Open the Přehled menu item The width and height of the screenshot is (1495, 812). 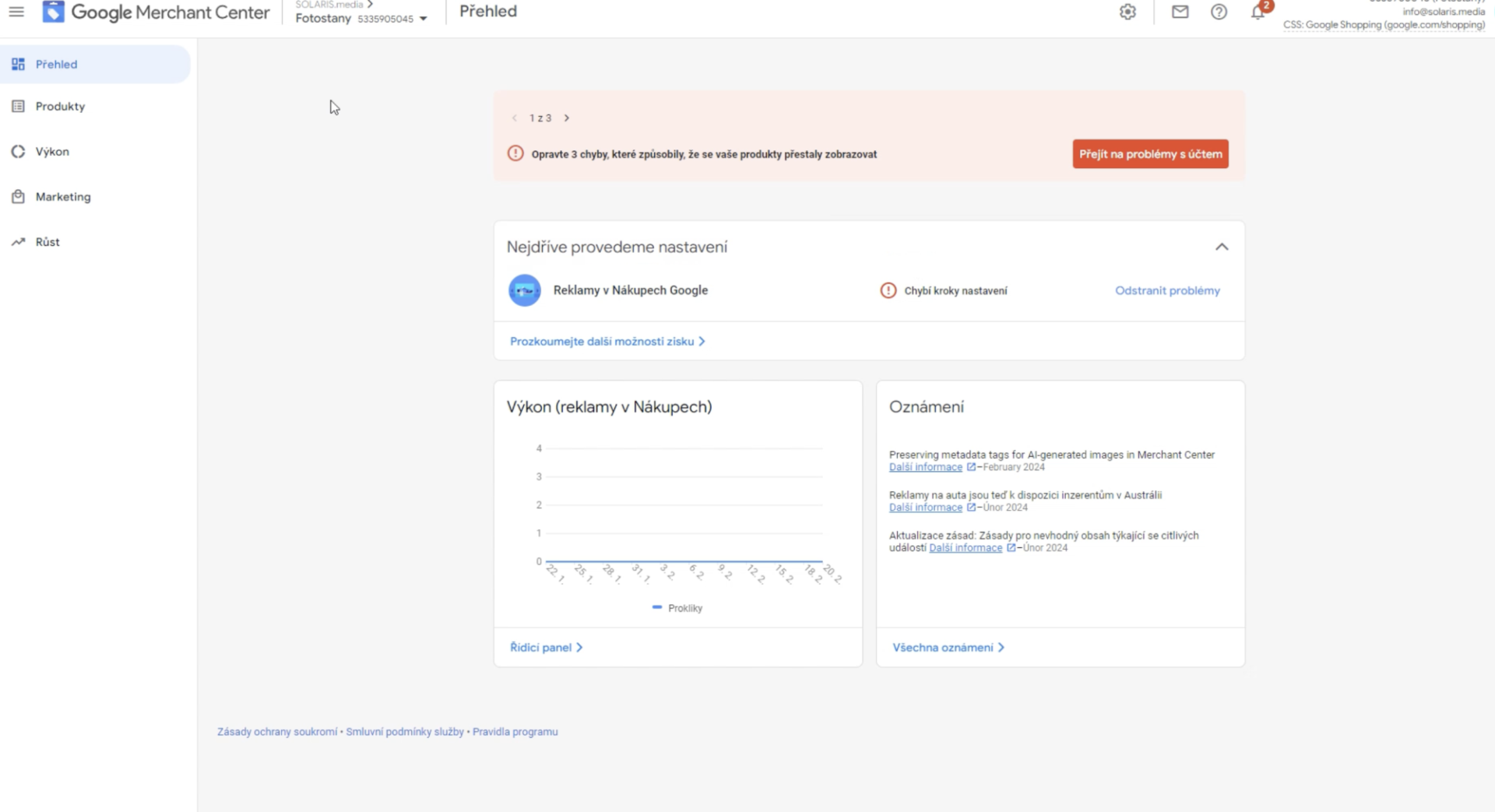point(95,64)
